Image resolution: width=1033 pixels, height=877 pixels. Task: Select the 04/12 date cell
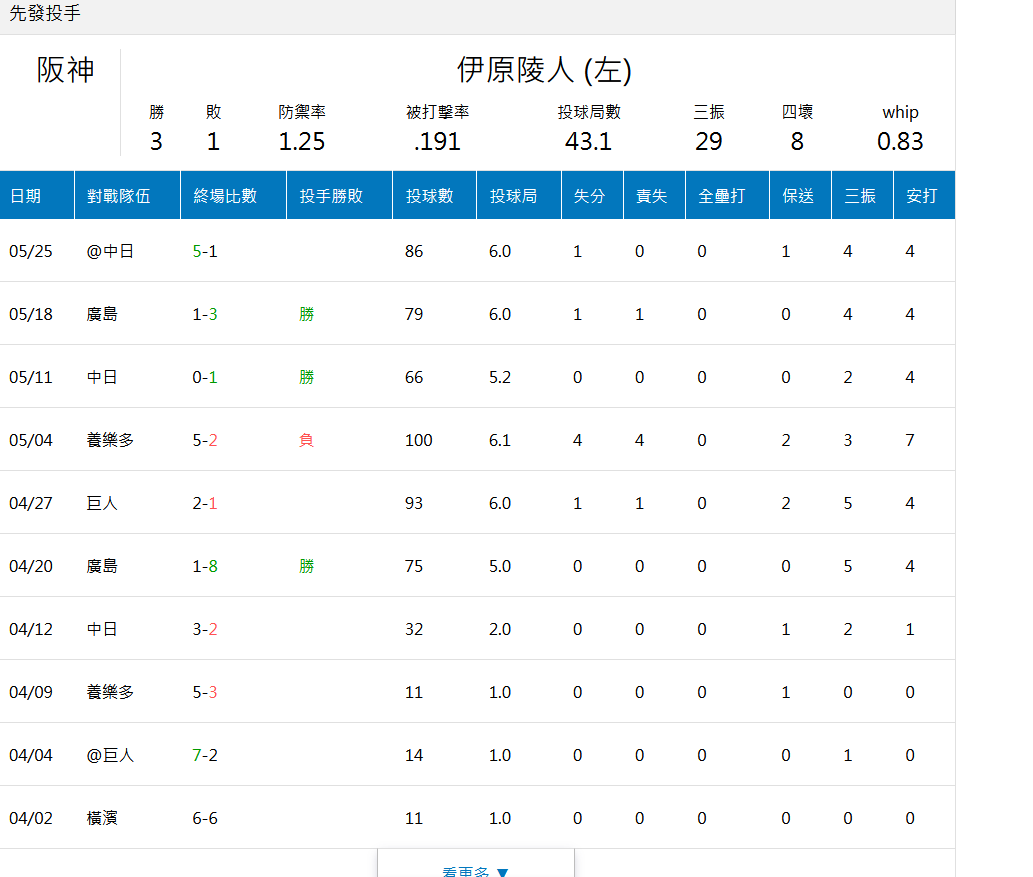pyautogui.click(x=31, y=629)
